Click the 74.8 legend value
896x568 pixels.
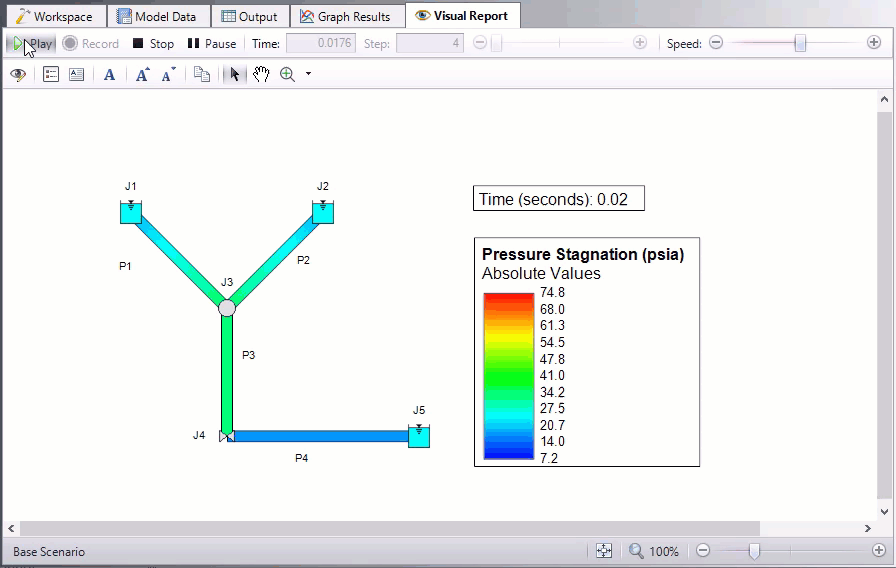tap(552, 293)
